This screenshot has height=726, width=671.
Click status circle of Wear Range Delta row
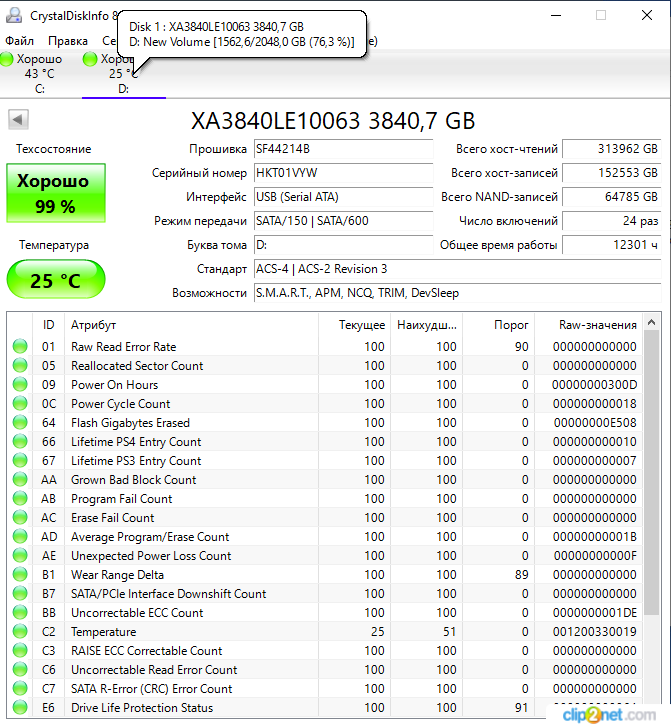20,574
